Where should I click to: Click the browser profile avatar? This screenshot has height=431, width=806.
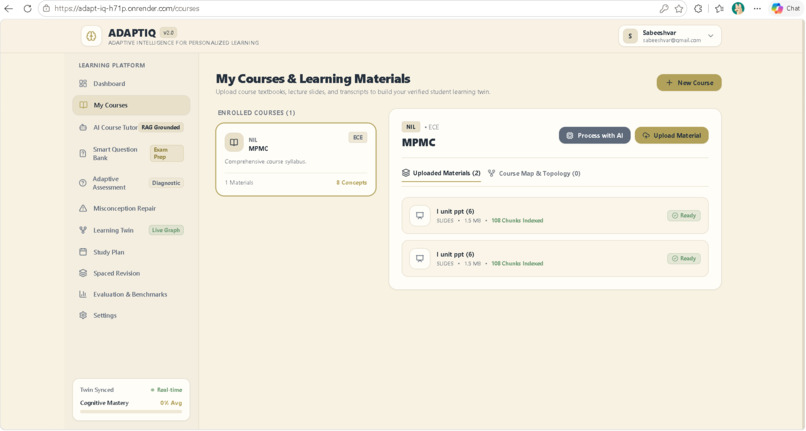(x=738, y=8)
